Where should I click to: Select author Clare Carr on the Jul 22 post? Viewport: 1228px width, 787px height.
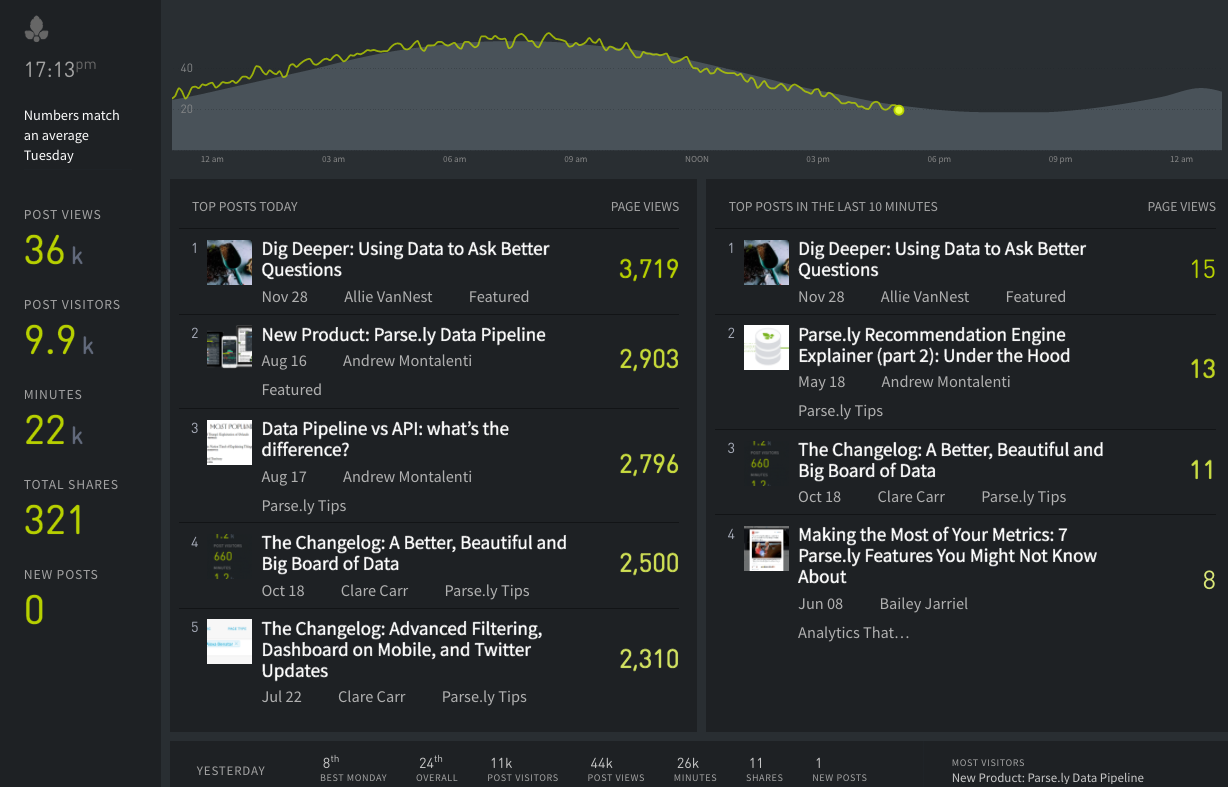pos(372,697)
